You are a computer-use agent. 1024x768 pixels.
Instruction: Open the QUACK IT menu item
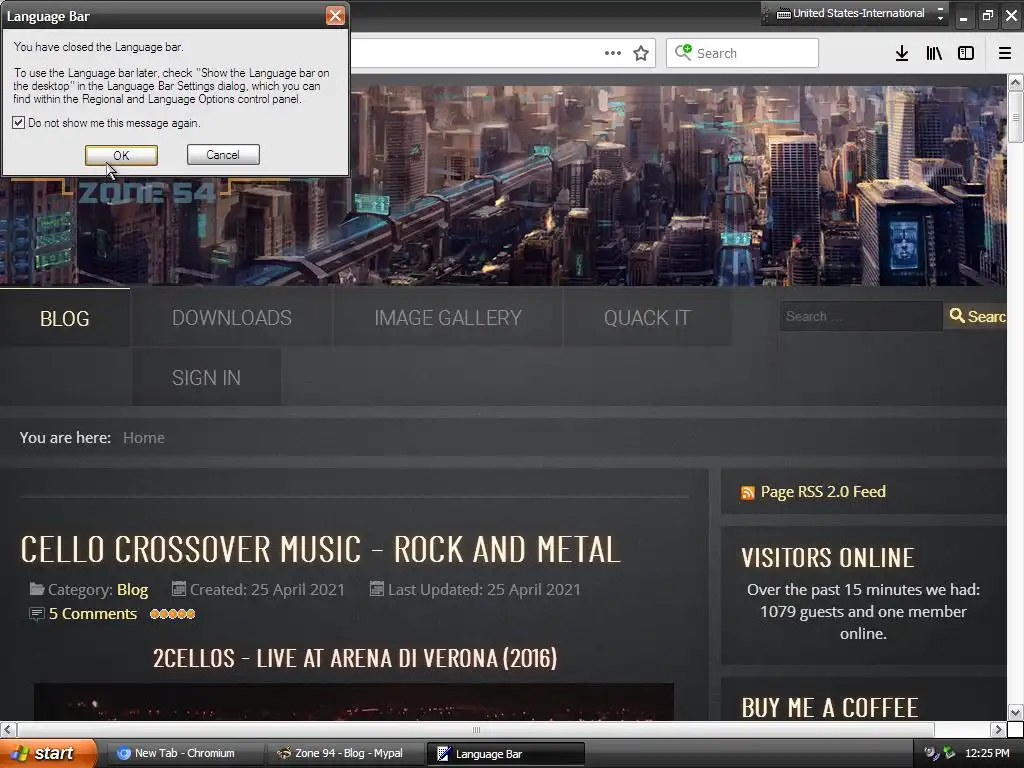coord(647,318)
